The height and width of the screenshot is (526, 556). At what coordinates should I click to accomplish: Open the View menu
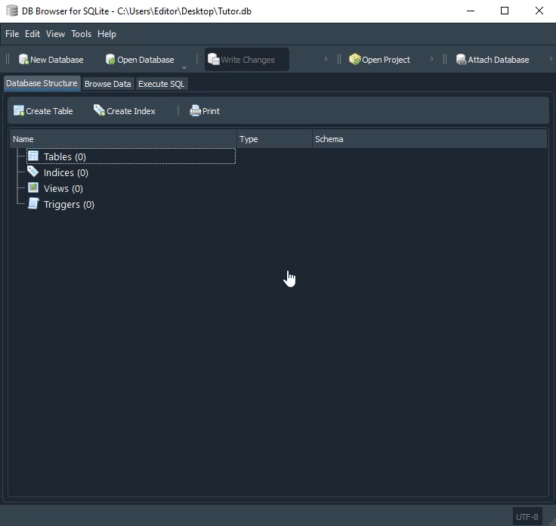[x=55, y=34]
